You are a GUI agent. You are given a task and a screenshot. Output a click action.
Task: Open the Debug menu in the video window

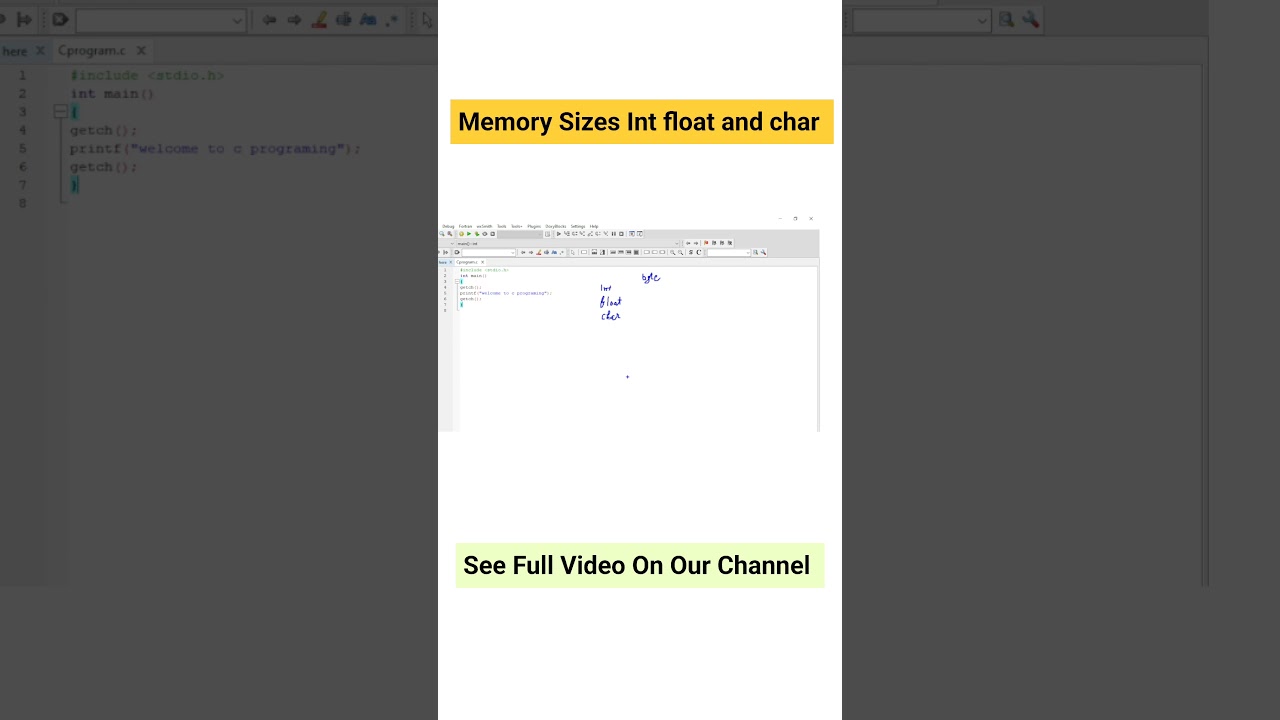click(448, 226)
